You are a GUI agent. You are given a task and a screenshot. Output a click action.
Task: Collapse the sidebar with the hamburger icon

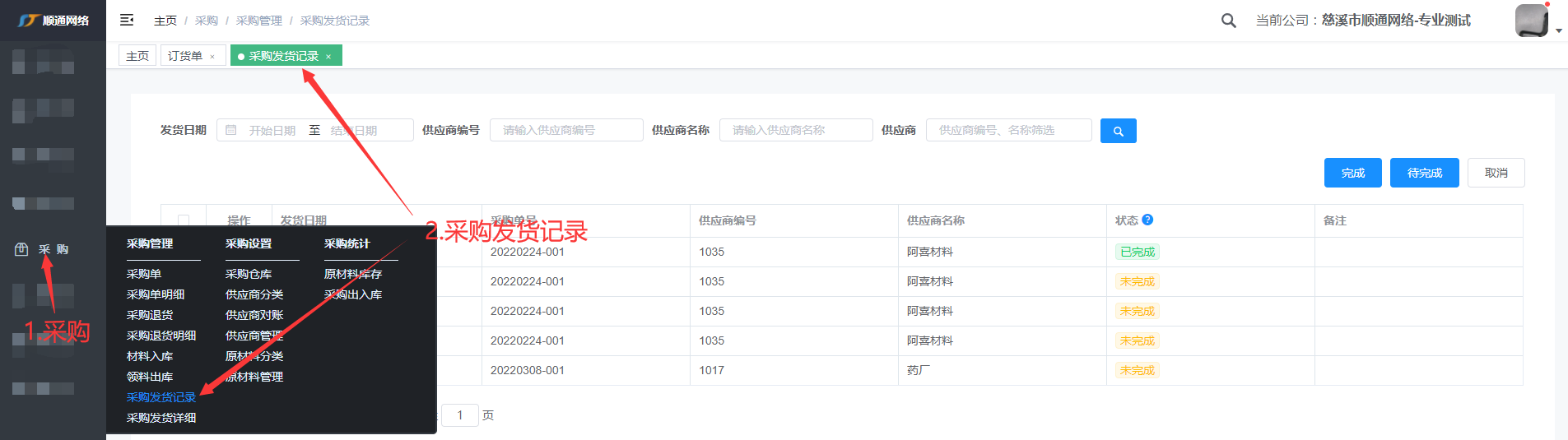coord(127,20)
